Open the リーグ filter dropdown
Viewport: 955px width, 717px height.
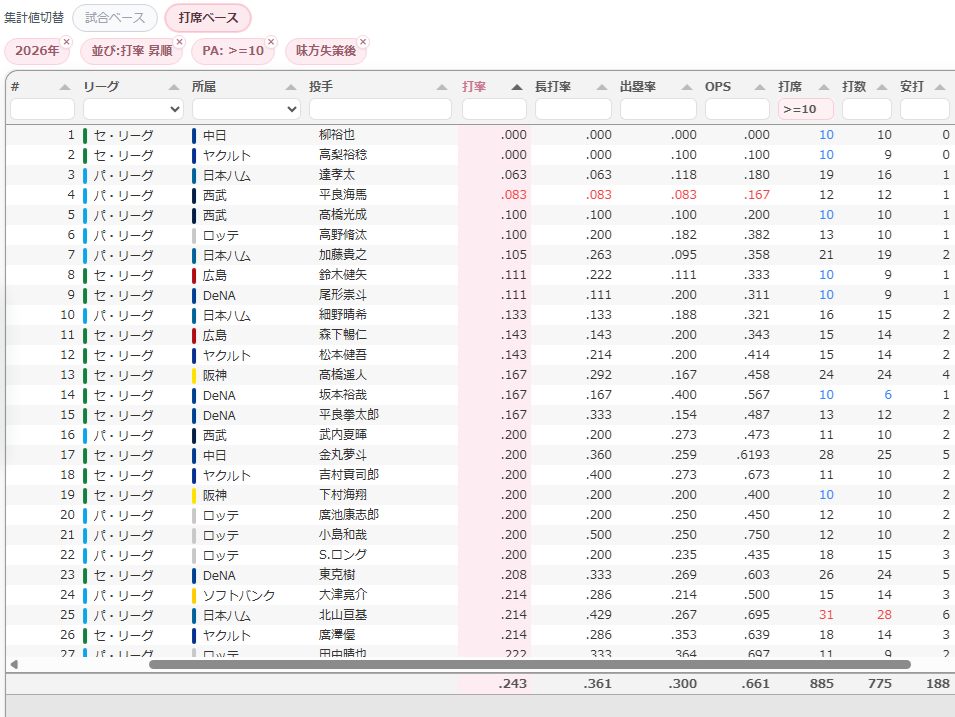point(133,109)
